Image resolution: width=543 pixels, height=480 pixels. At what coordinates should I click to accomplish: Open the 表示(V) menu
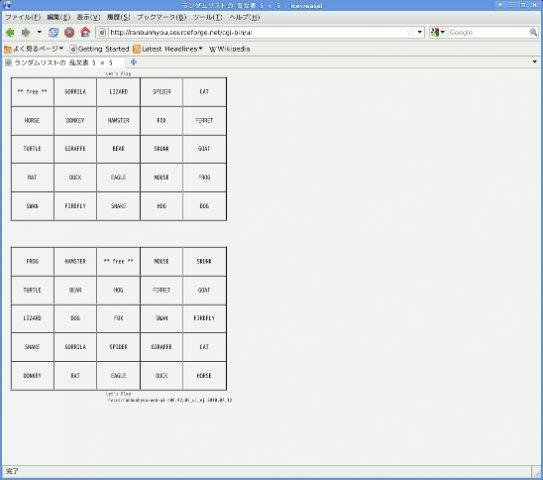(88, 17)
